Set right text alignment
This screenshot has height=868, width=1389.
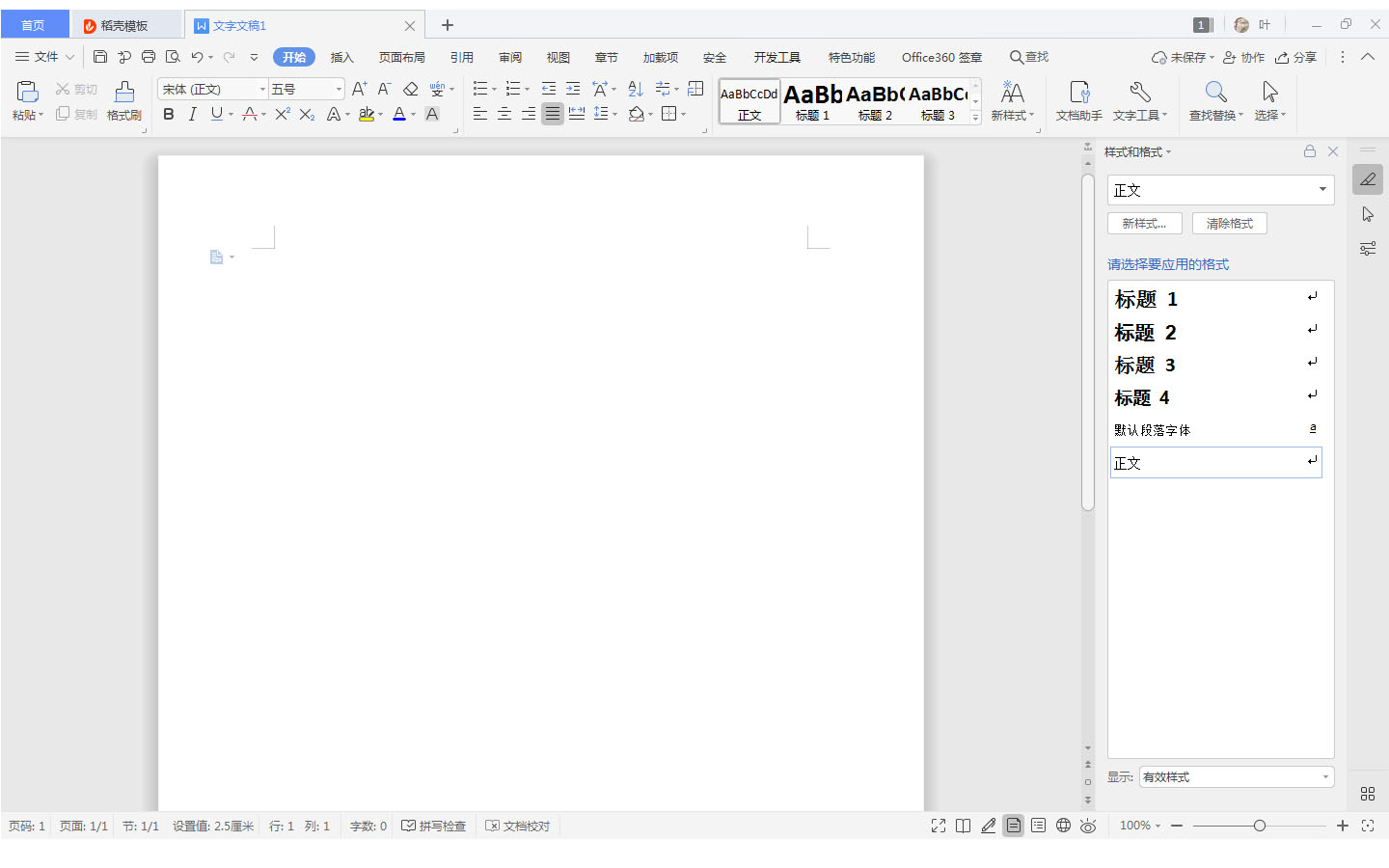click(x=528, y=114)
